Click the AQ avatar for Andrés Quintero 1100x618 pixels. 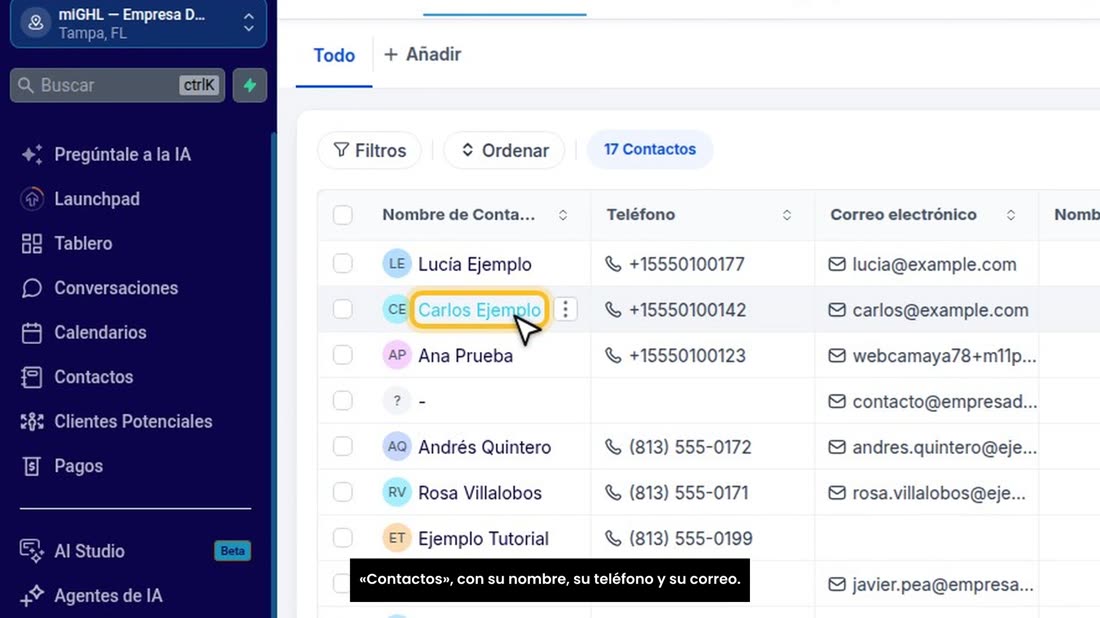[396, 446]
